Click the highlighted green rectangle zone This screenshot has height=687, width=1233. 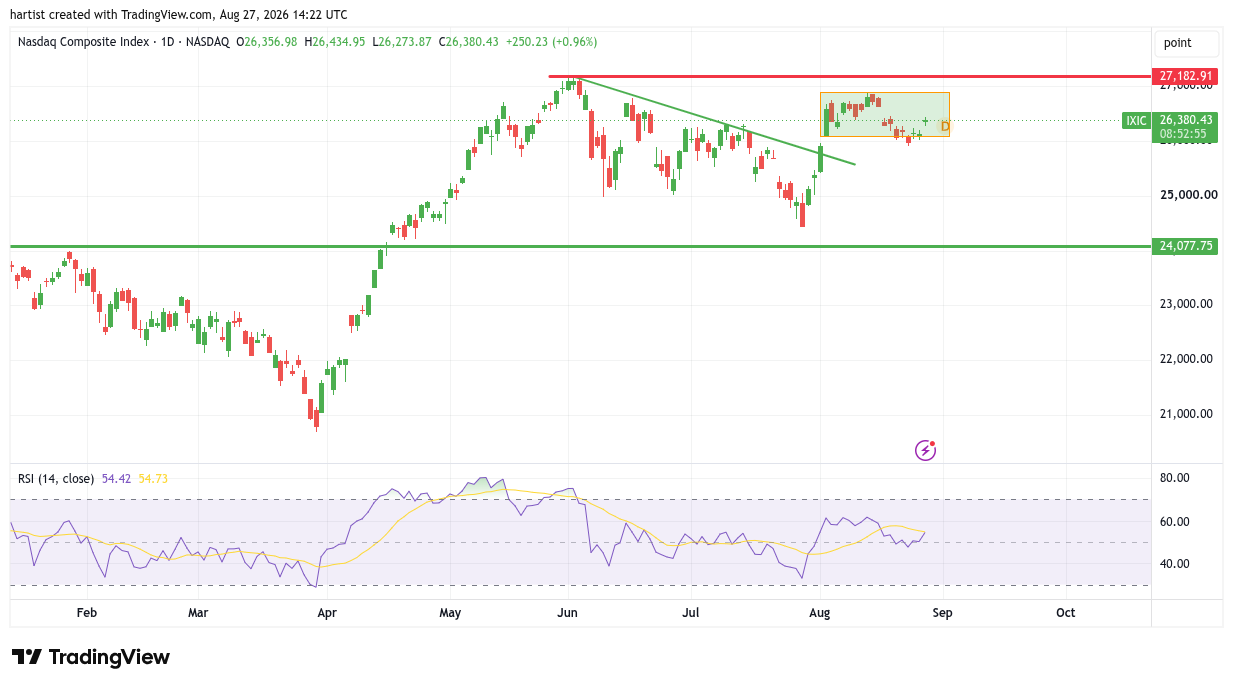click(x=884, y=114)
